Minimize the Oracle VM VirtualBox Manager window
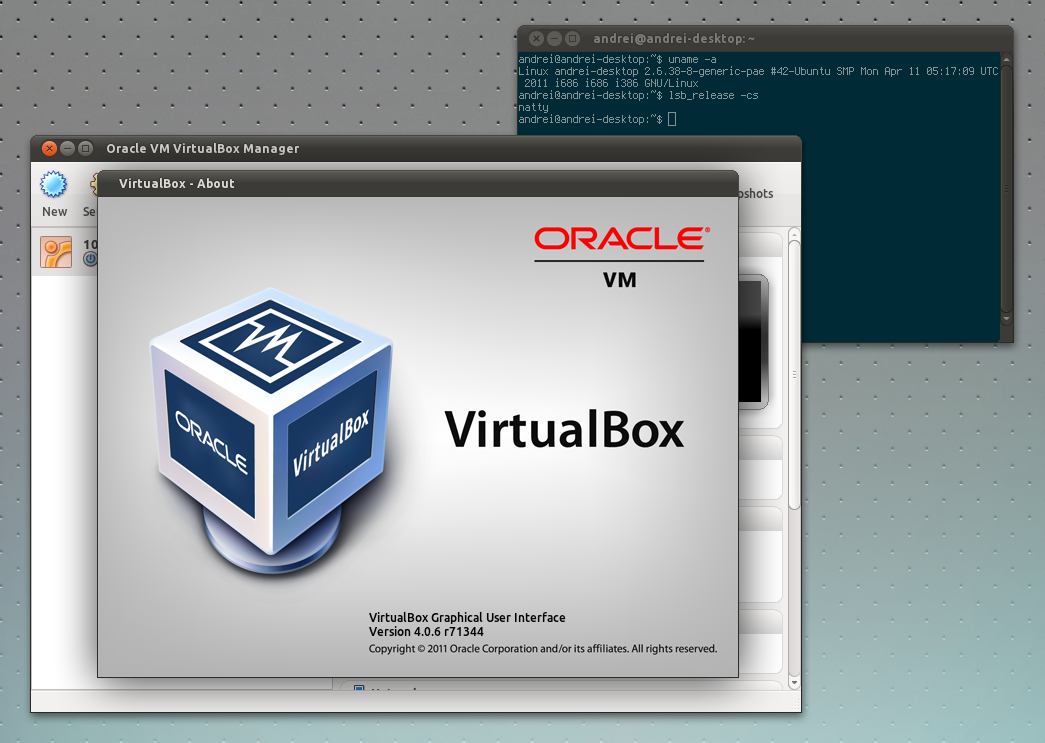The height and width of the screenshot is (743, 1045). [x=67, y=148]
